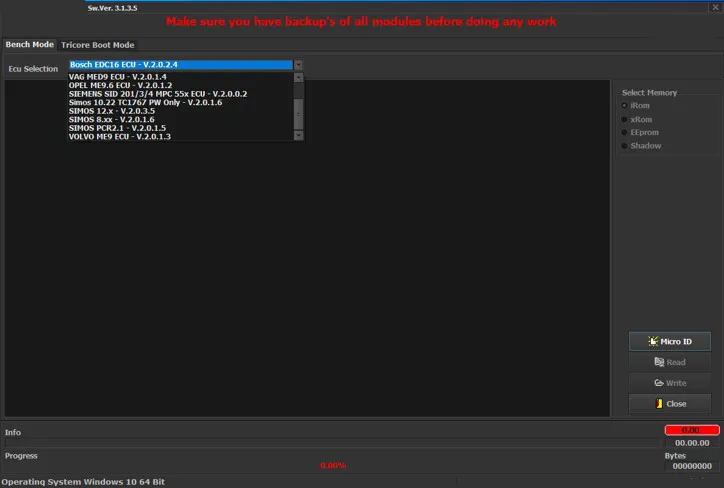Image resolution: width=724 pixels, height=488 pixels.
Task: Click the 00000000 bytes counter
Action: coord(692,466)
